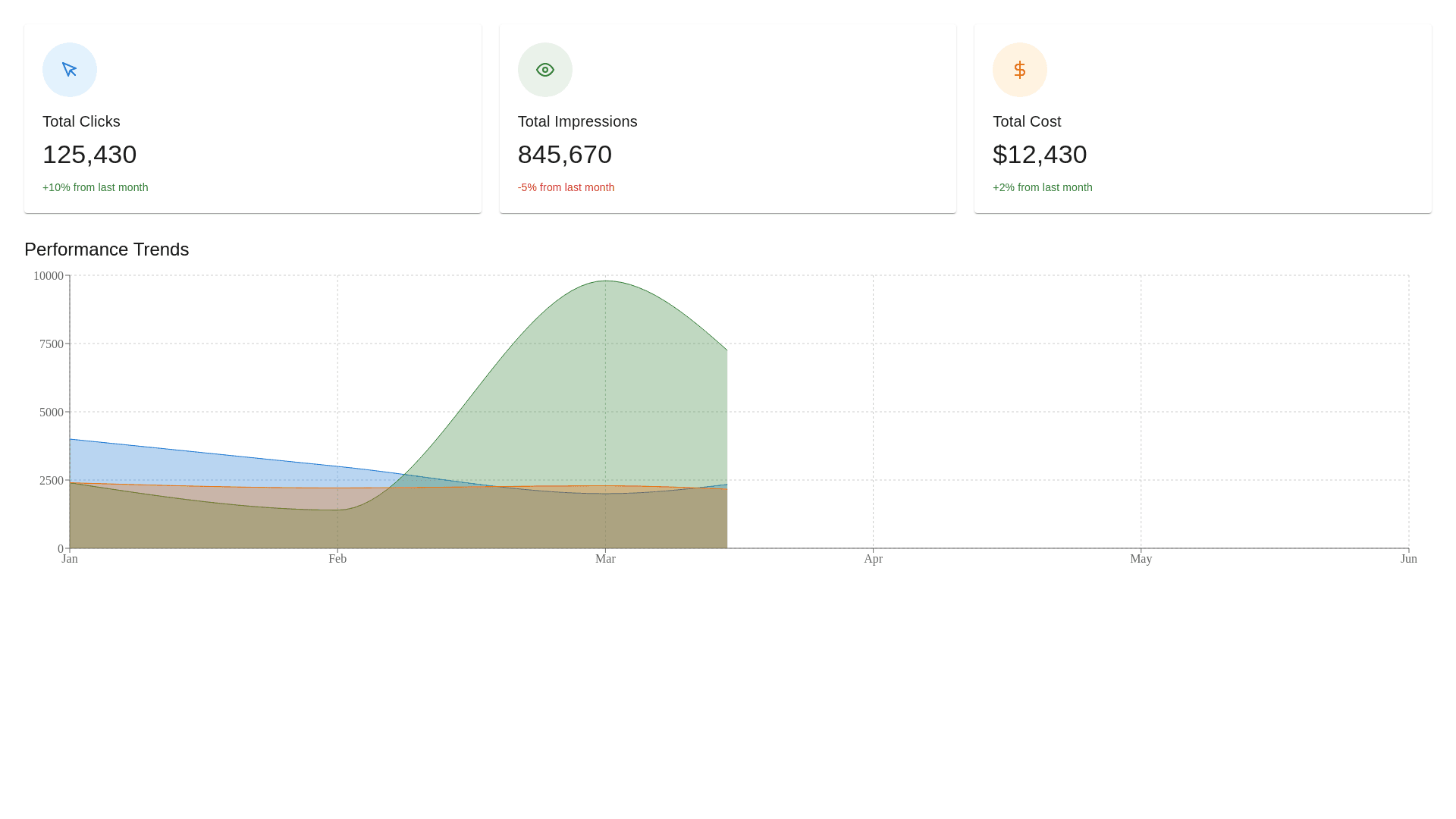Click the -5% from last month text

click(566, 187)
